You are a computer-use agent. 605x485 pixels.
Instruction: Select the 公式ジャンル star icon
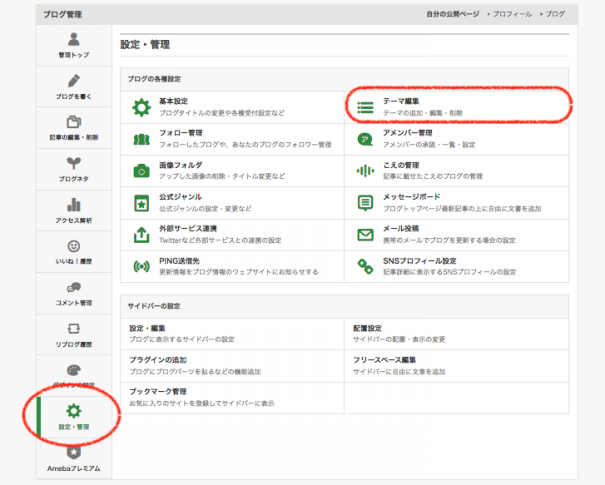coord(141,202)
